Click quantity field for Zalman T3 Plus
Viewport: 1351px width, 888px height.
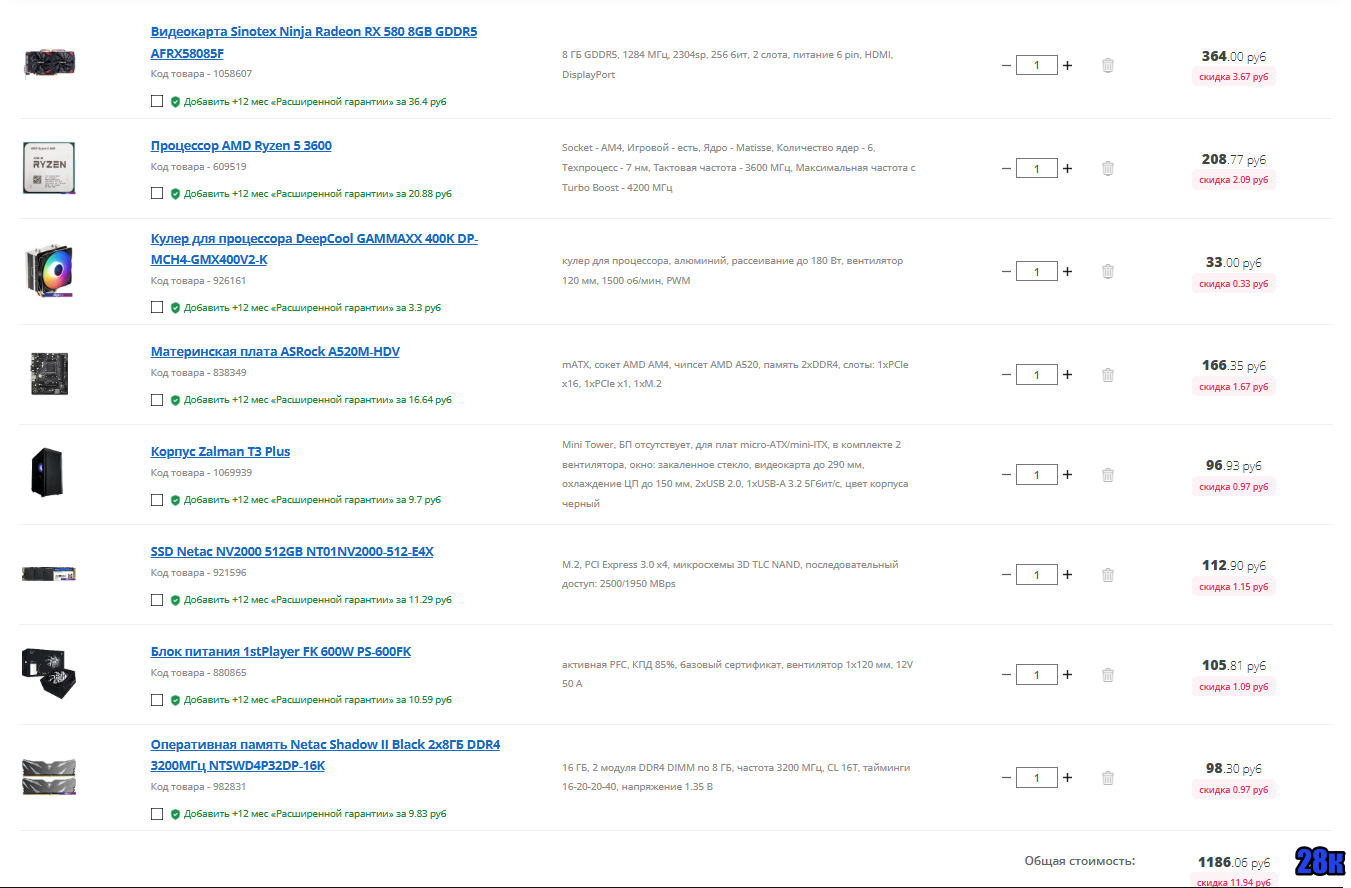pos(1036,474)
